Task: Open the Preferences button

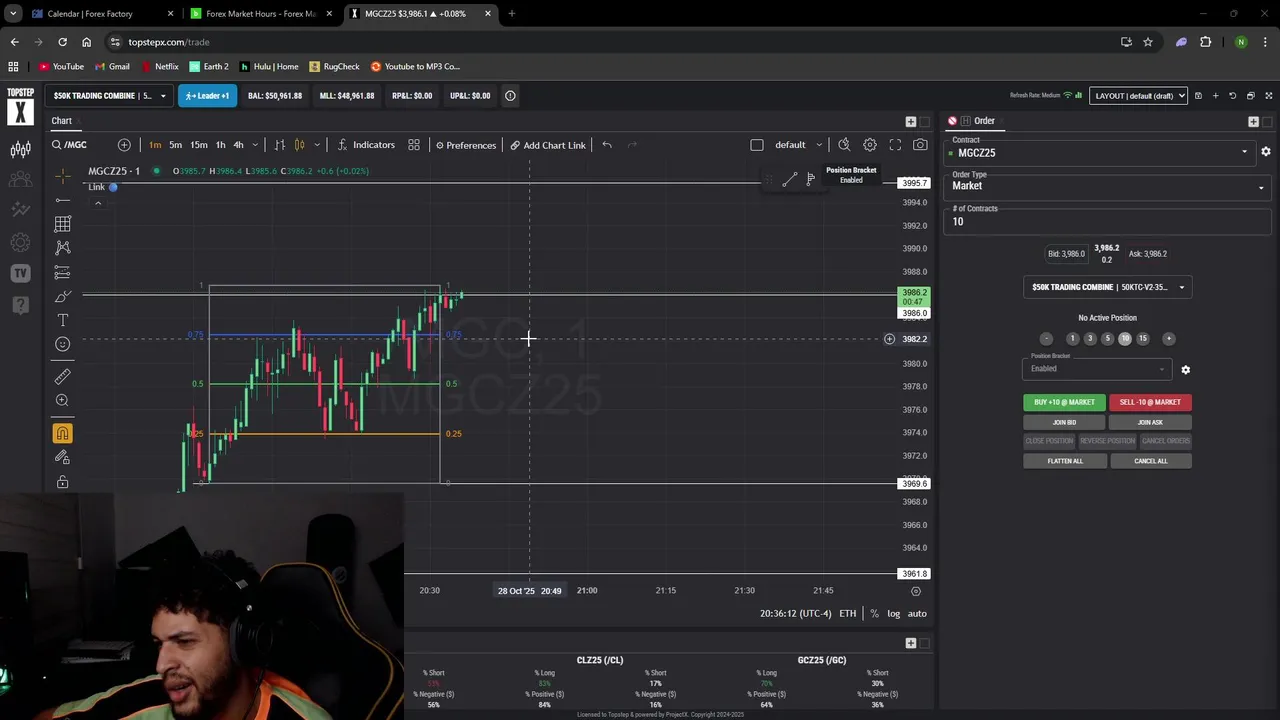Action: coord(466,145)
